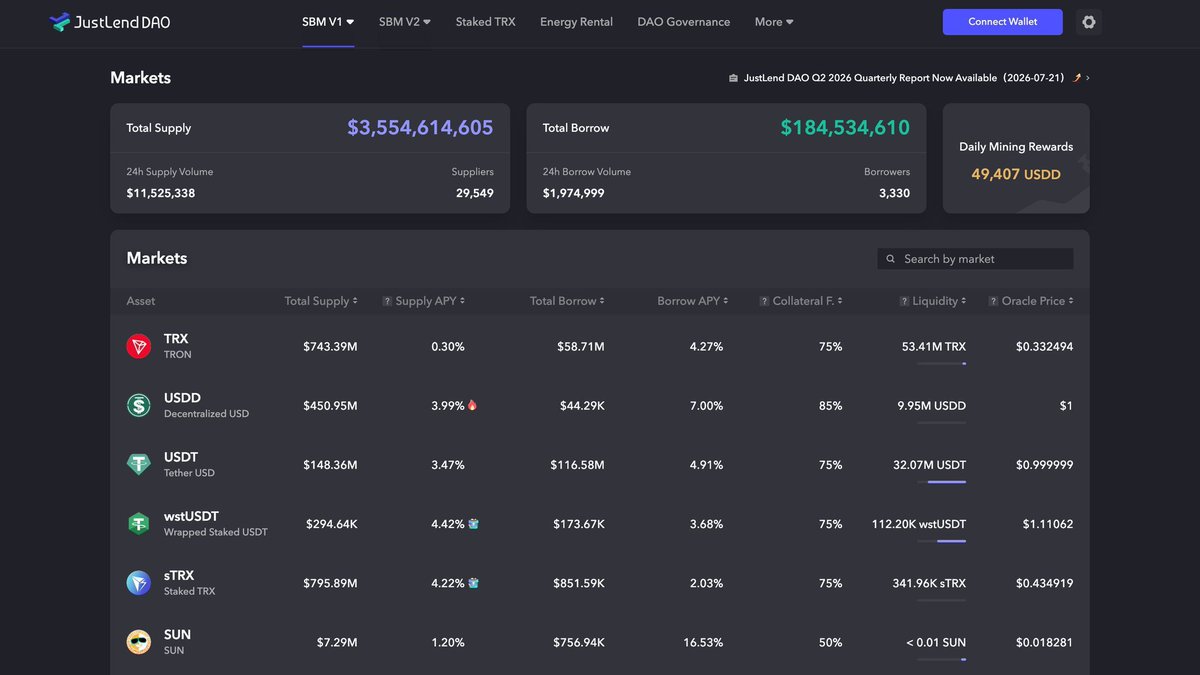Image resolution: width=1200 pixels, height=675 pixels.
Task: Click USDD collateral factor 85%
Action: click(x=831, y=406)
